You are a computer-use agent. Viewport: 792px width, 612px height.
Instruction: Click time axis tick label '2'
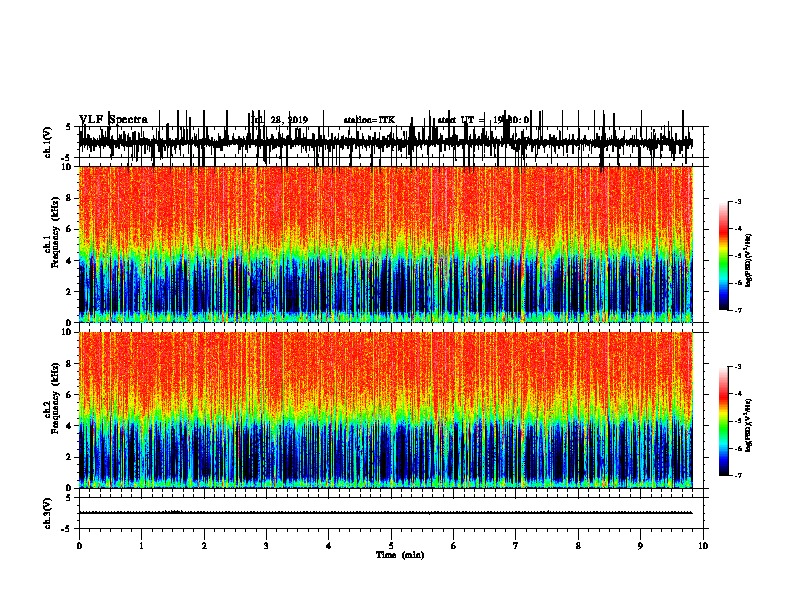click(x=204, y=546)
